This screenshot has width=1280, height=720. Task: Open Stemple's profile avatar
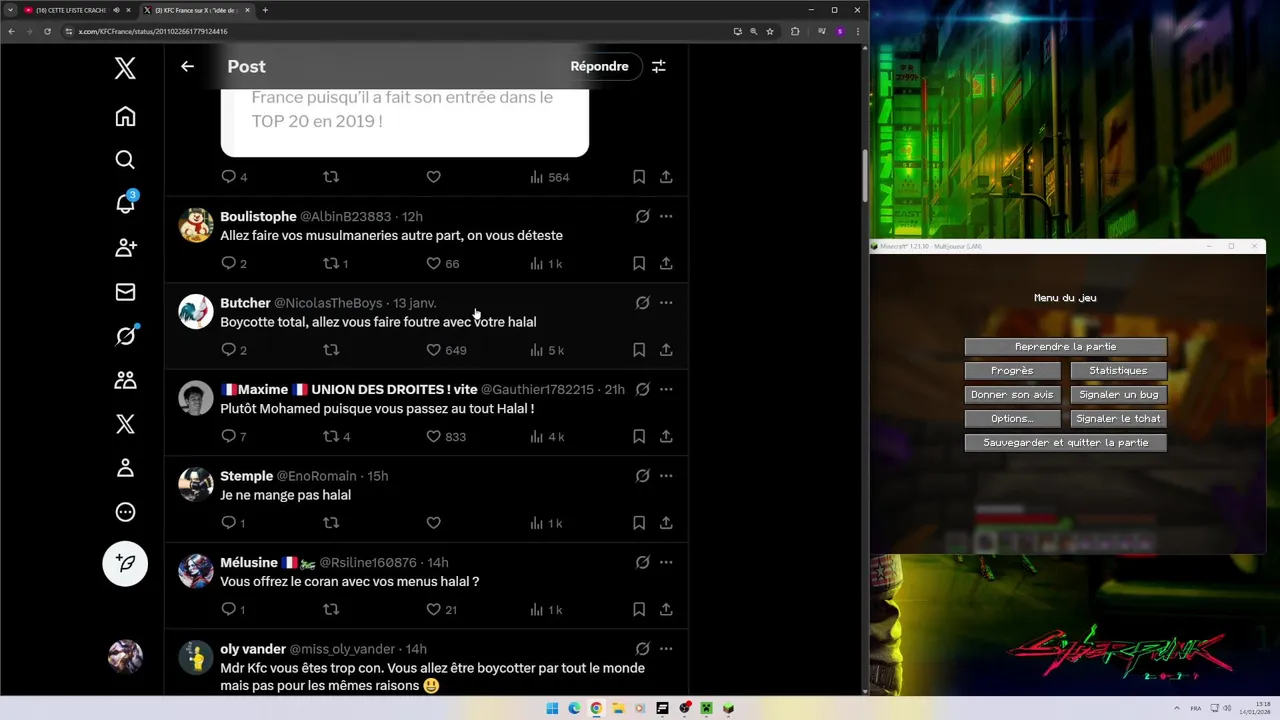click(x=196, y=484)
